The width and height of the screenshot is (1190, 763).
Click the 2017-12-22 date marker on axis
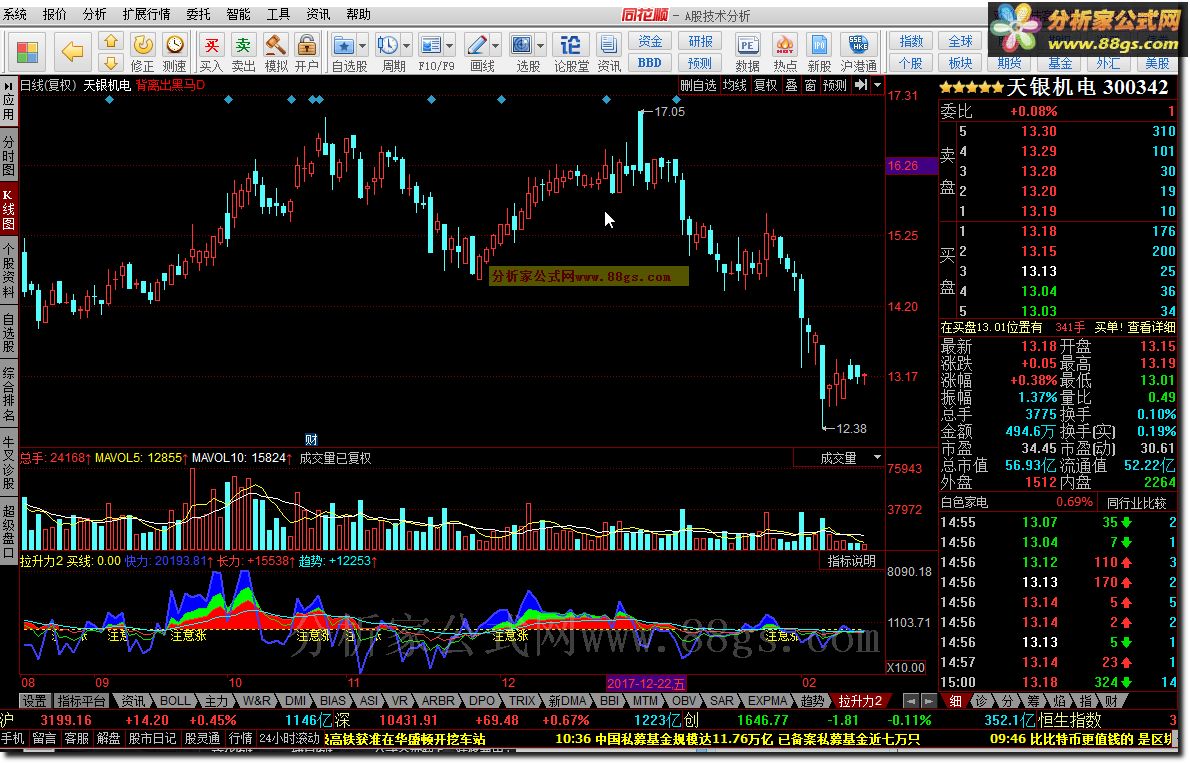tap(646, 683)
